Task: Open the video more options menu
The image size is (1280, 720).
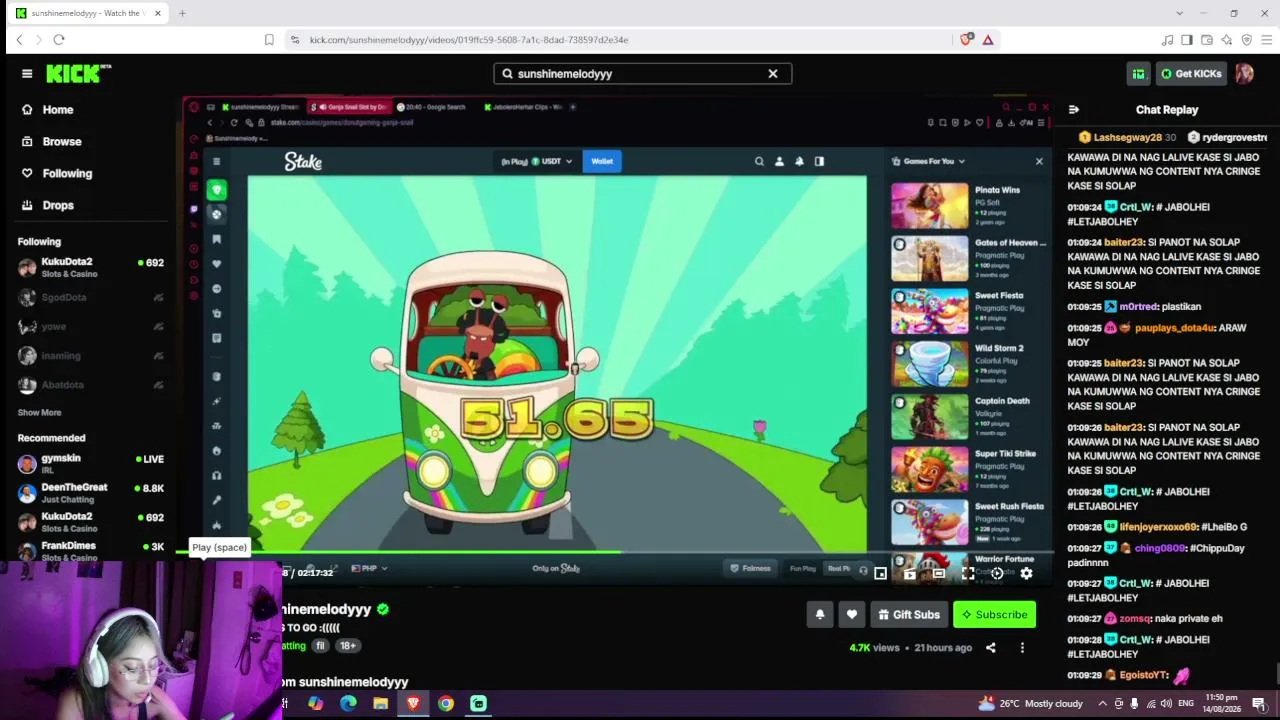Action: click(1022, 648)
